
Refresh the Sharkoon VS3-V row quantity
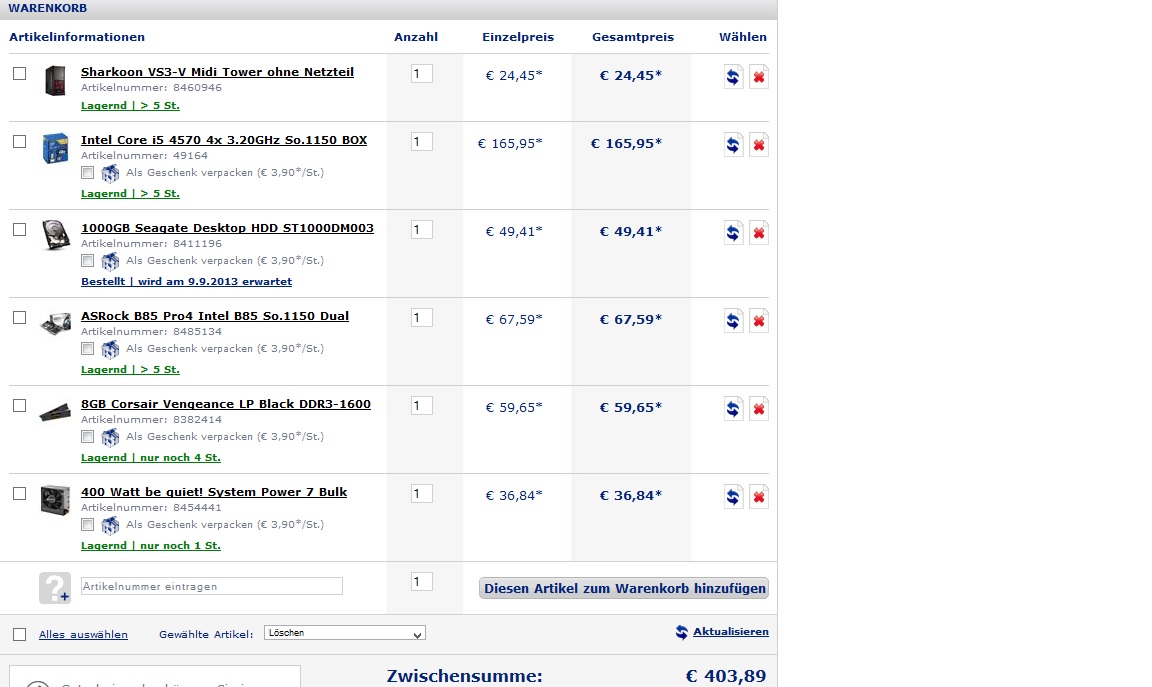pyautogui.click(x=733, y=76)
